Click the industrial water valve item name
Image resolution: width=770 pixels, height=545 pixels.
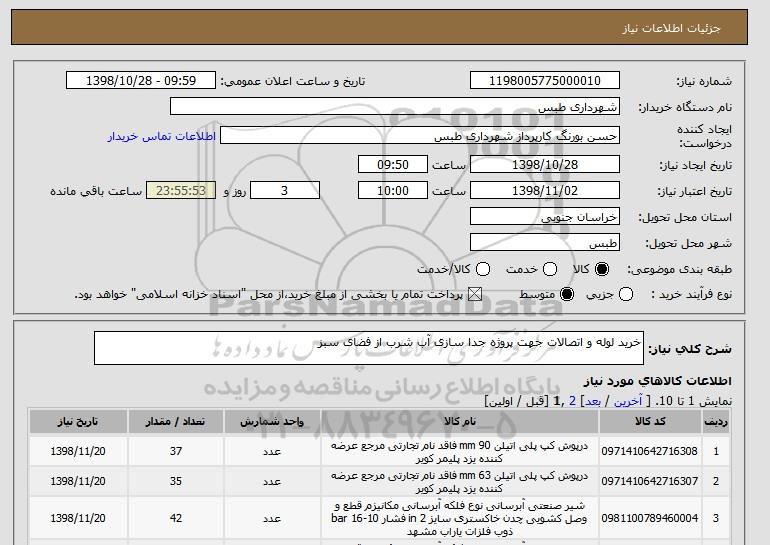[460, 518]
